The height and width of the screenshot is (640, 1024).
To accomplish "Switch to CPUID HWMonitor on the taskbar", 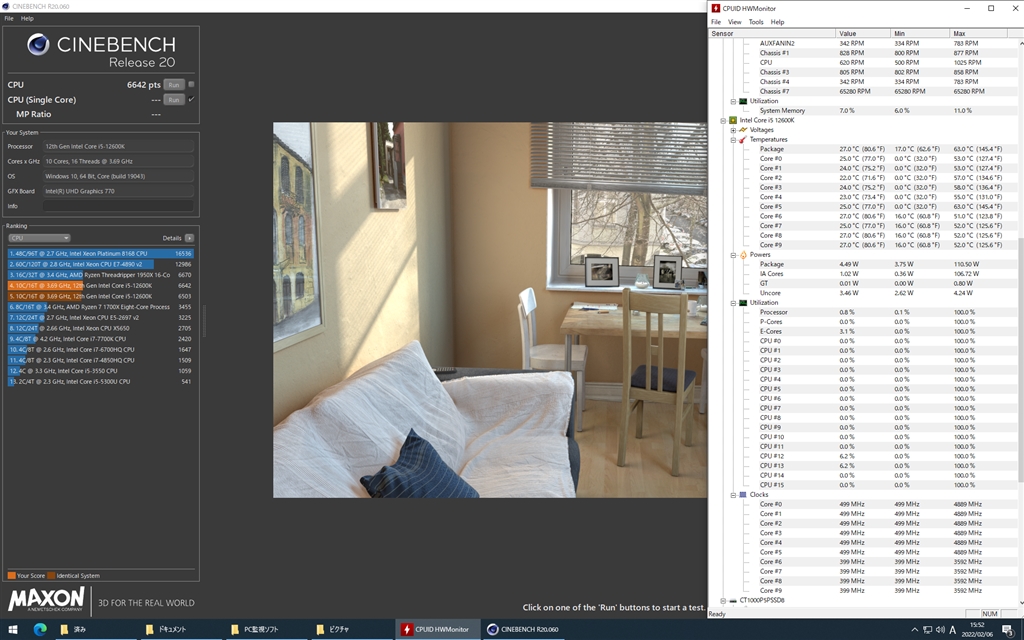I will click(x=437, y=629).
